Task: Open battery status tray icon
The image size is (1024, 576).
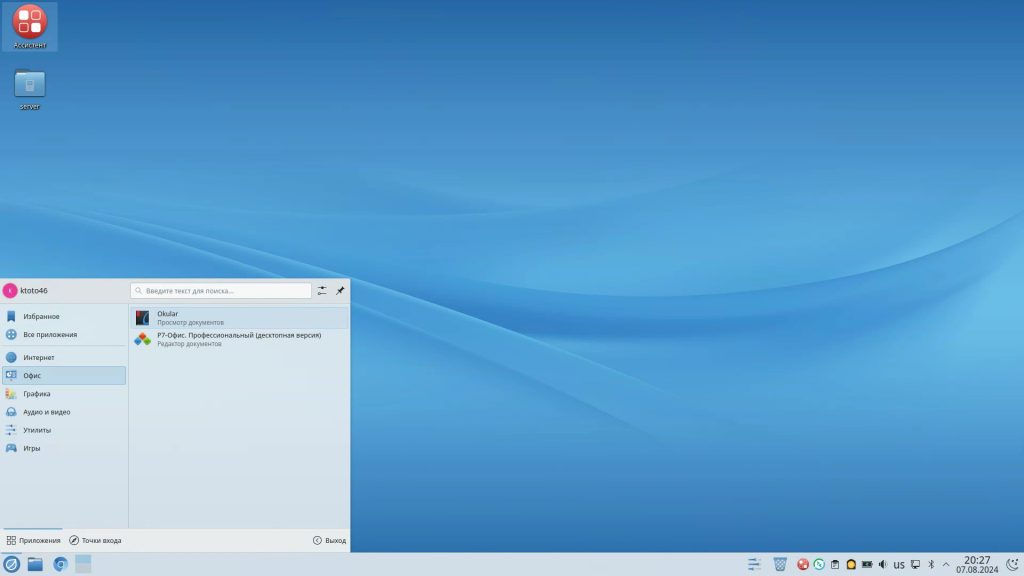Action: pyautogui.click(x=867, y=564)
